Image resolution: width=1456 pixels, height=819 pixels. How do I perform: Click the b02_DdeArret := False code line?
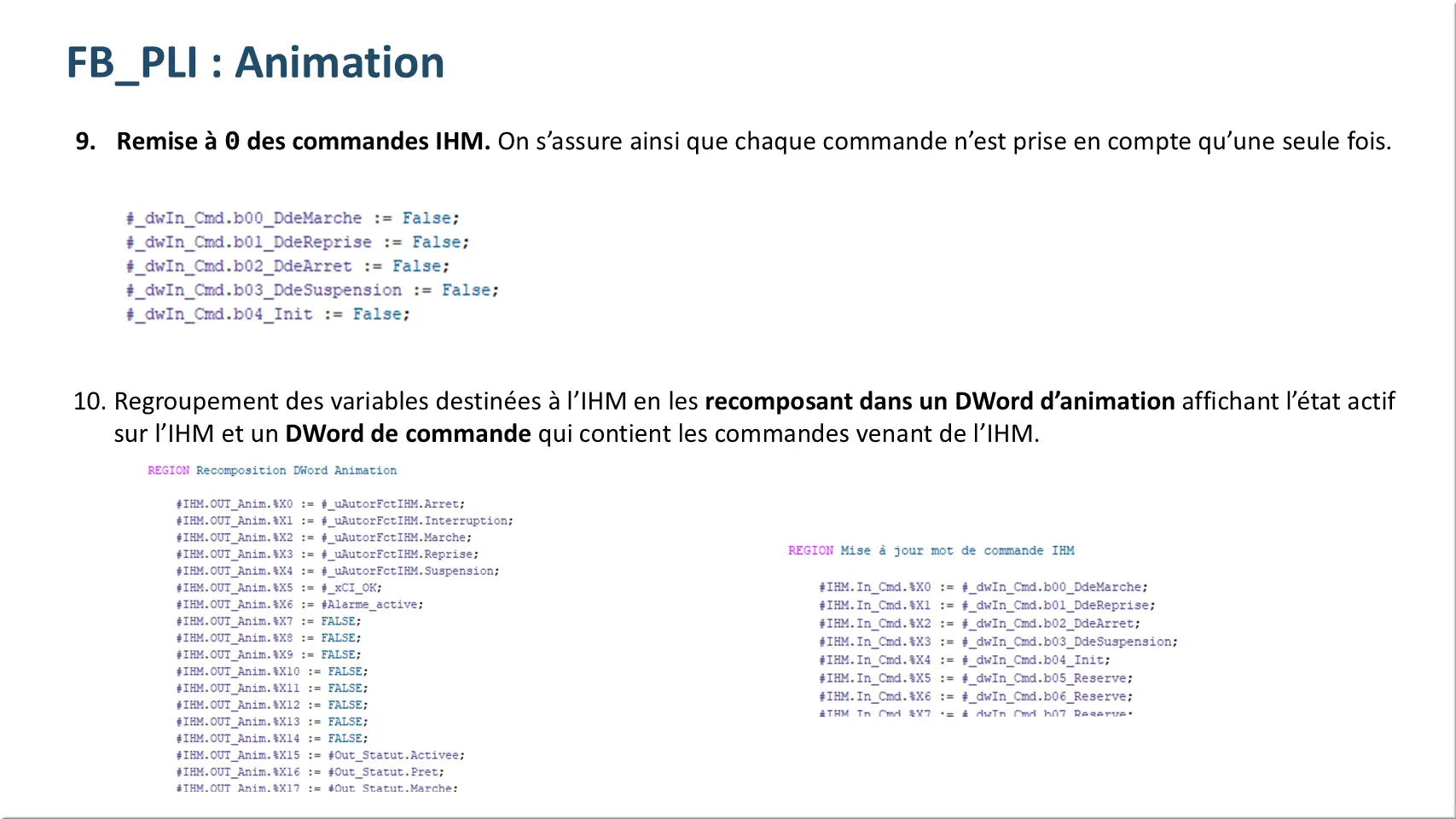[287, 266]
